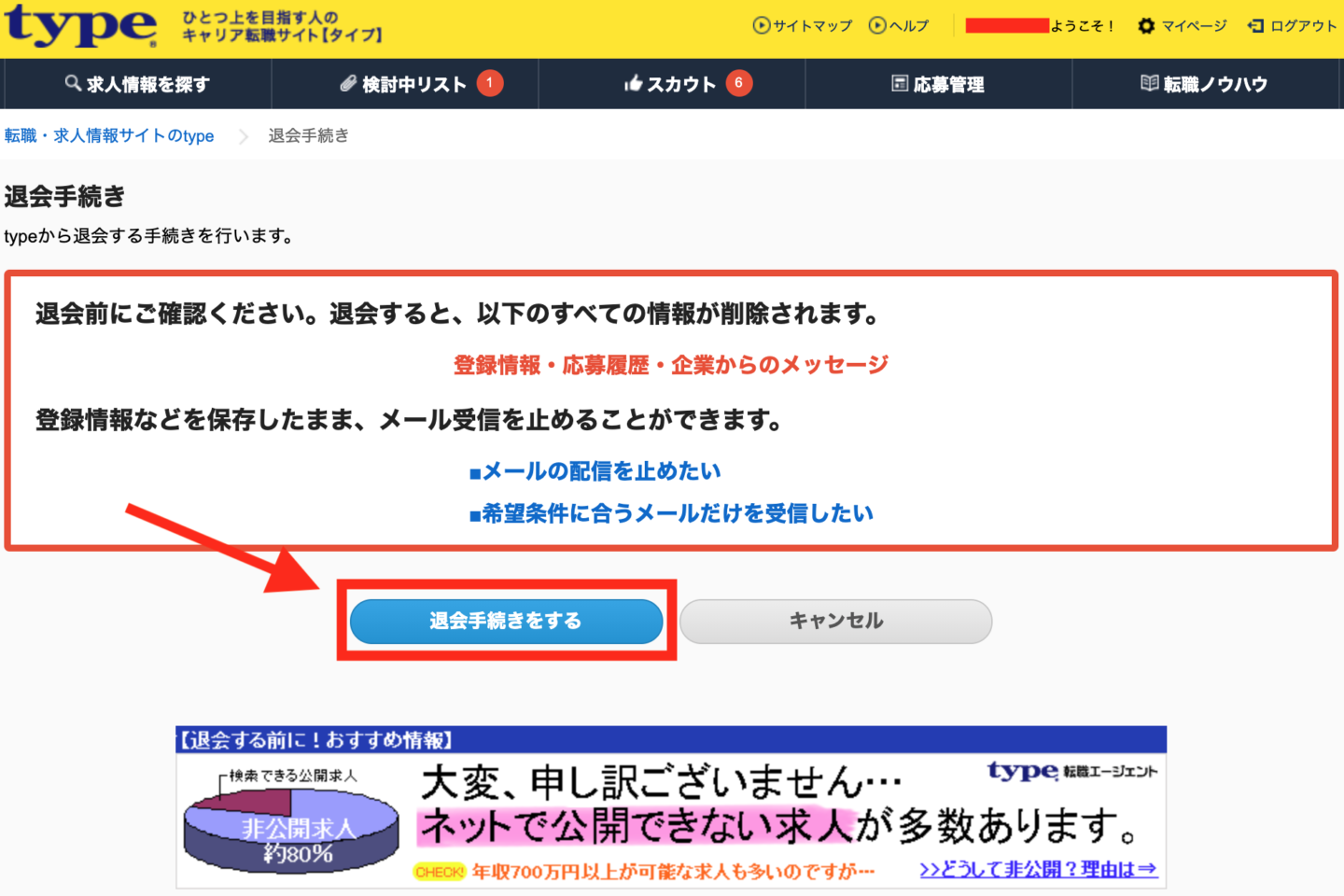The width and height of the screenshot is (1344, 896).
Task: Click the book icon beside 転職ノウハウ
Action: [x=1150, y=84]
